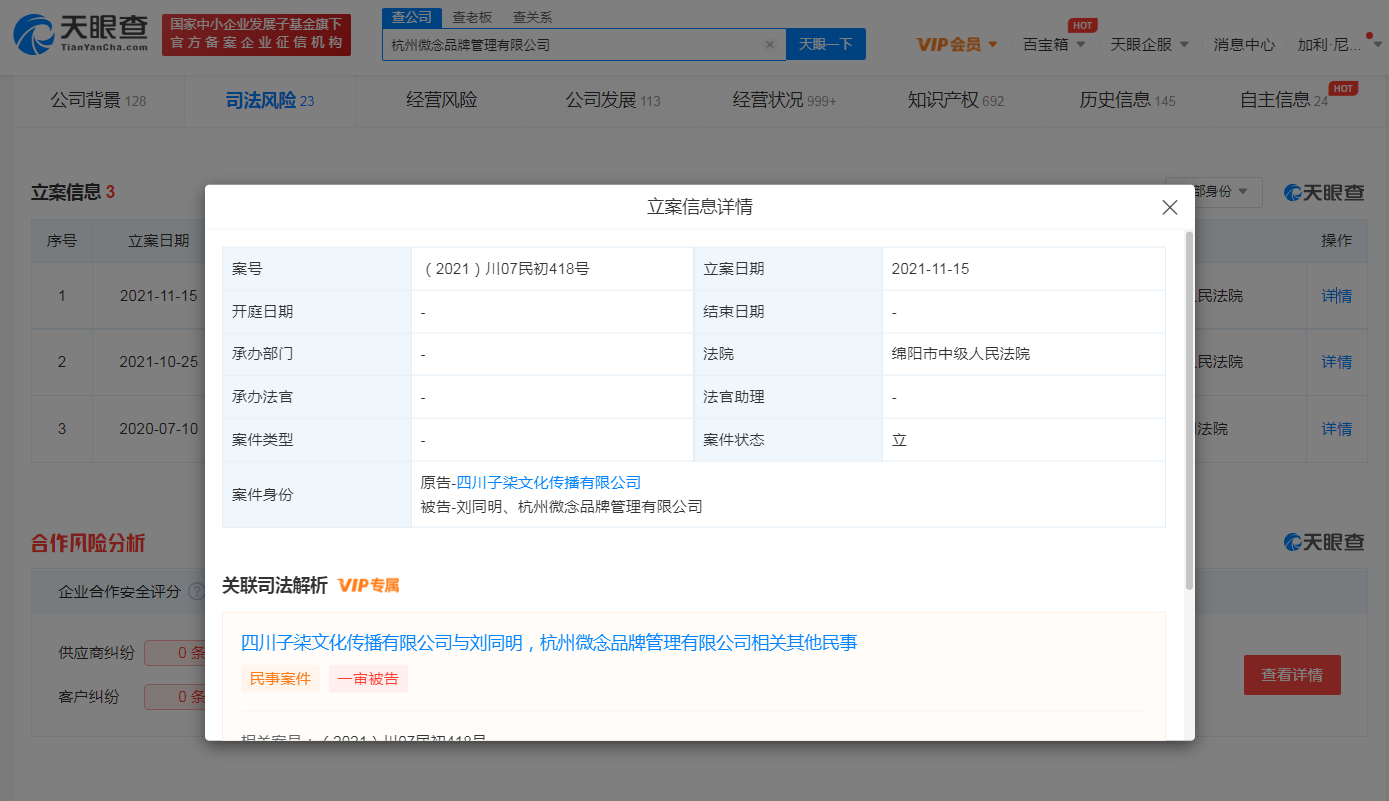Click the help icon beside 企业合作安全评分
Image resolution: width=1389 pixels, height=801 pixels.
(196, 591)
